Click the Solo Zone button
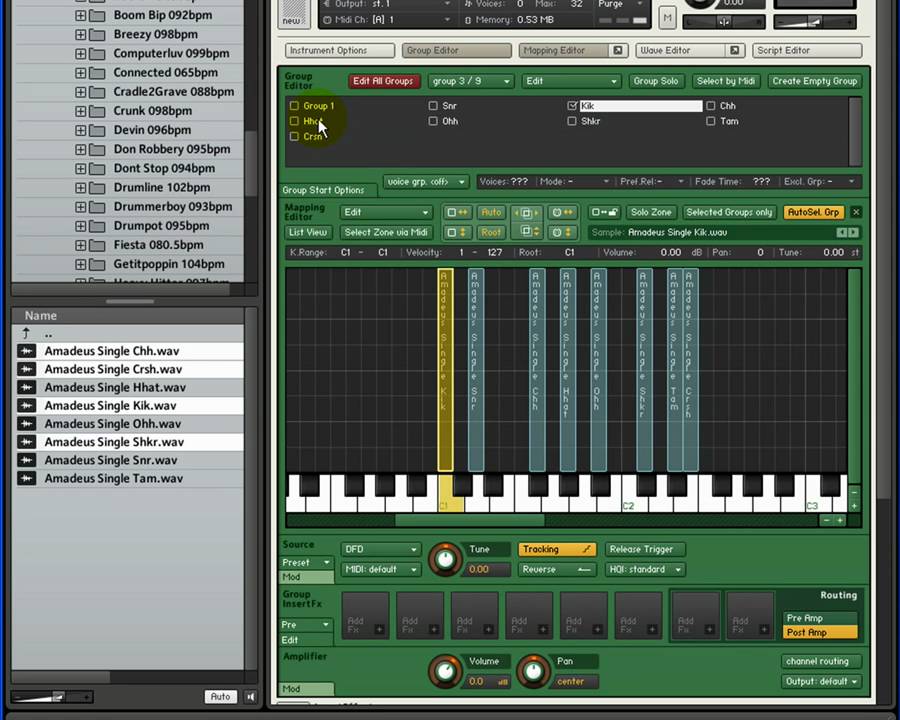This screenshot has width=900, height=720. click(651, 212)
